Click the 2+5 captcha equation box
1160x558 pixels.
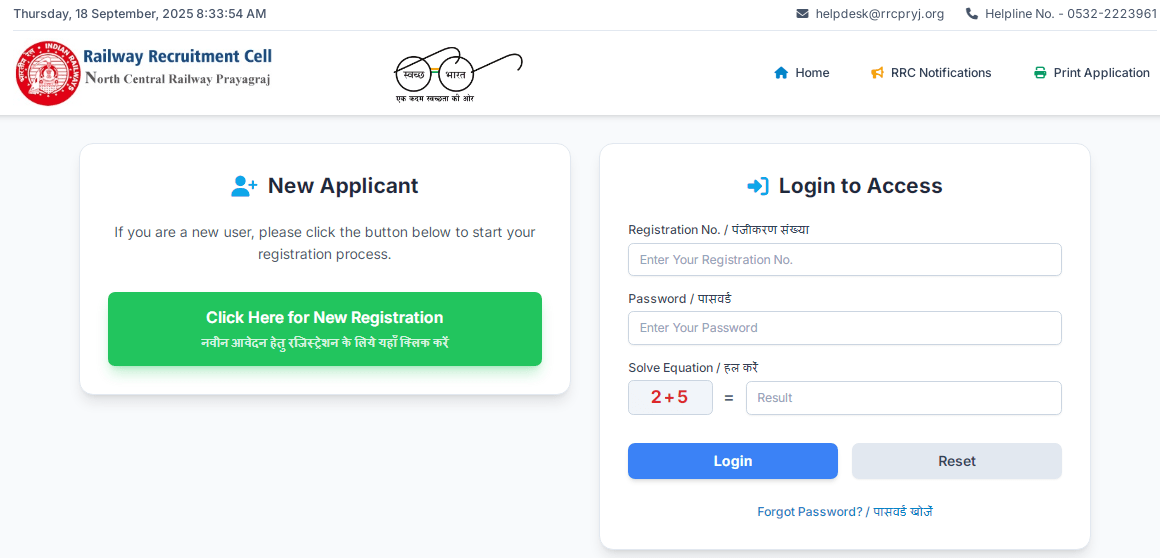pyautogui.click(x=670, y=397)
